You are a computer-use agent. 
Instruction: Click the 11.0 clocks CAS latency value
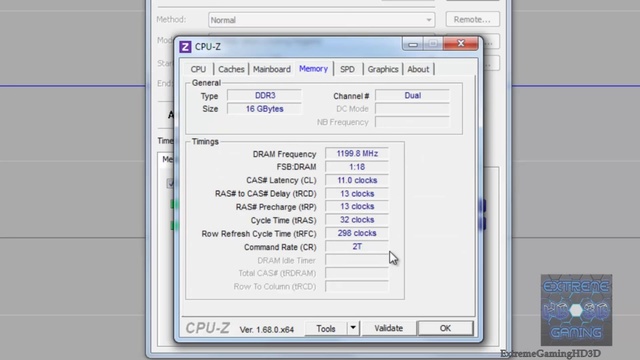pyautogui.click(x=357, y=180)
